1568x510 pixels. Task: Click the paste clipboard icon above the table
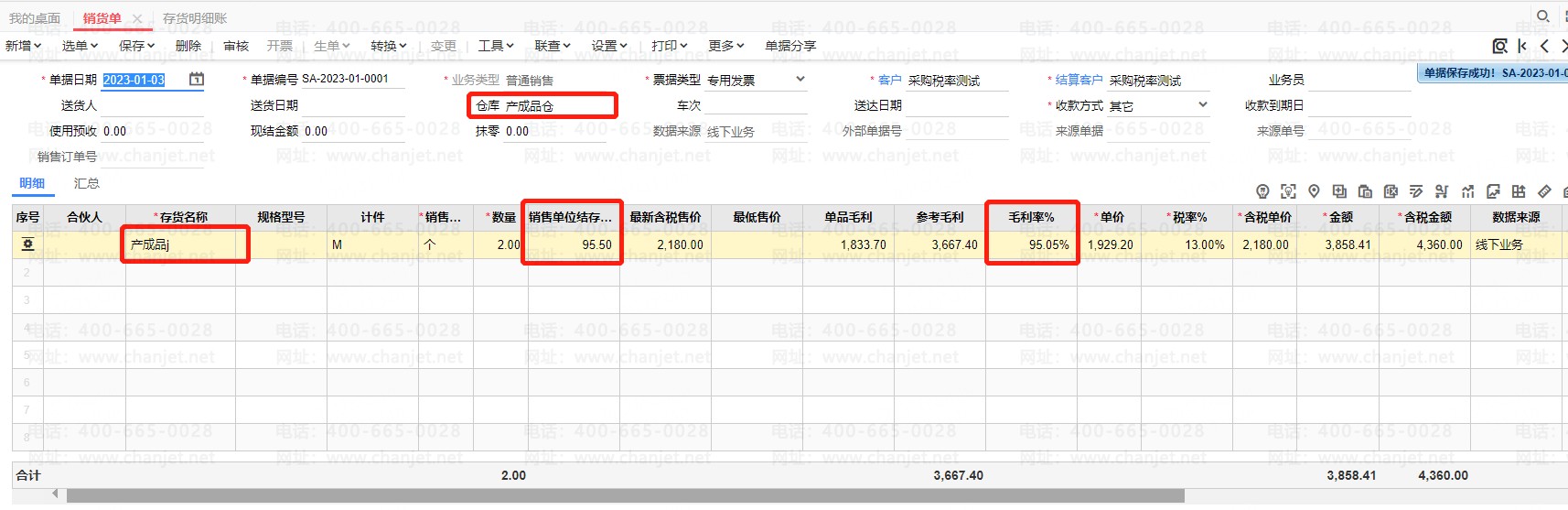point(1365,191)
